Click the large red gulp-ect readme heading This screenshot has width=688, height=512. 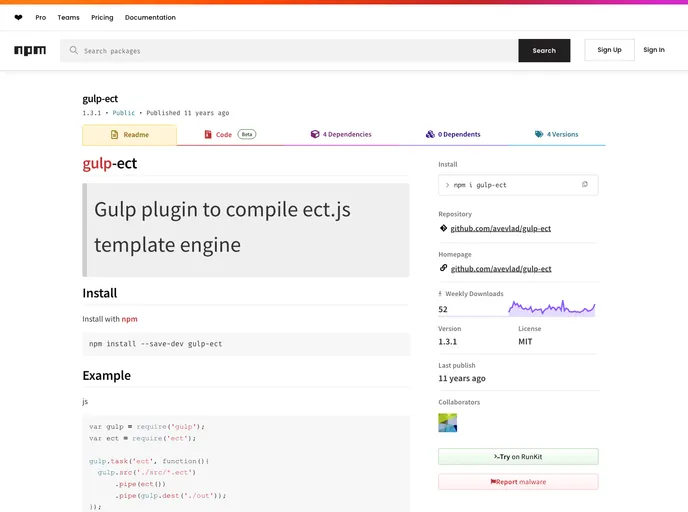tap(110, 163)
